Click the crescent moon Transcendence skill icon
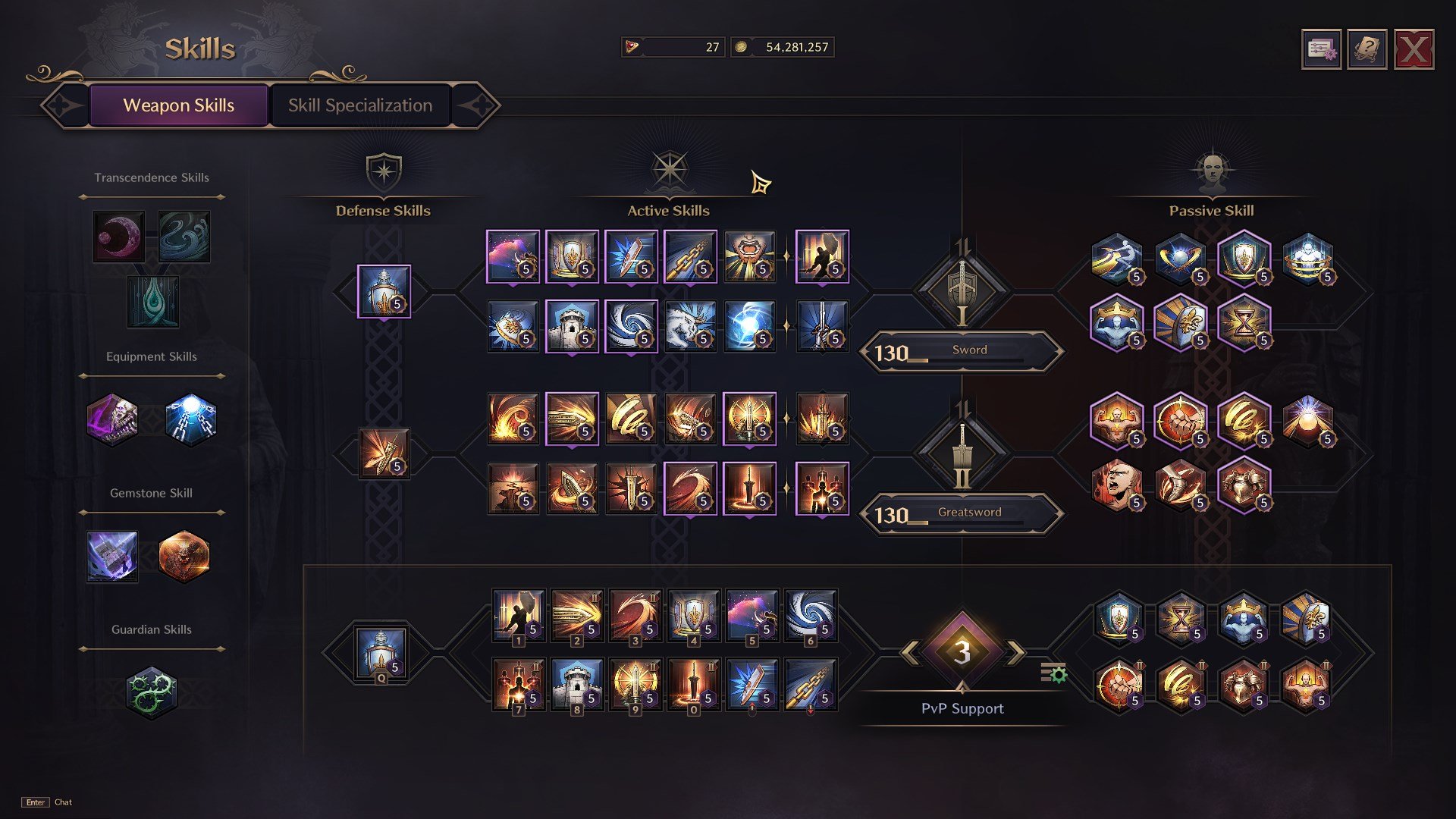Screen dimensions: 1456x819 pos(119,237)
